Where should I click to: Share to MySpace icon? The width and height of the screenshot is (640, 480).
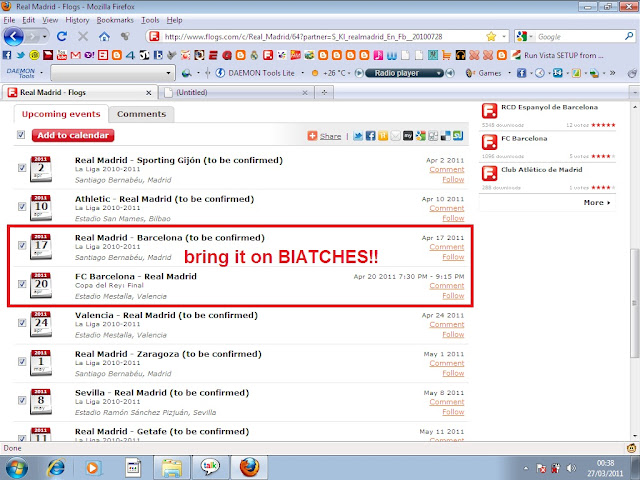[x=408, y=136]
